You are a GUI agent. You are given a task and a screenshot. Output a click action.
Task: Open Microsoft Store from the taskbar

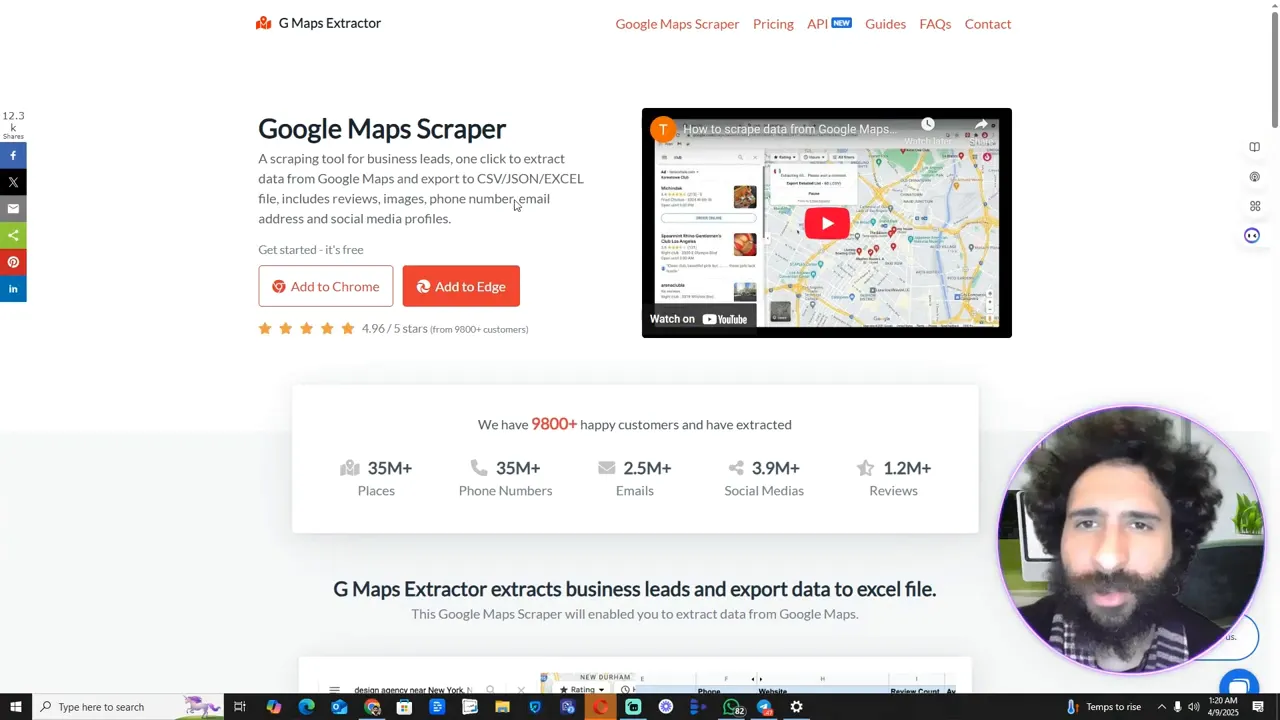point(404,707)
